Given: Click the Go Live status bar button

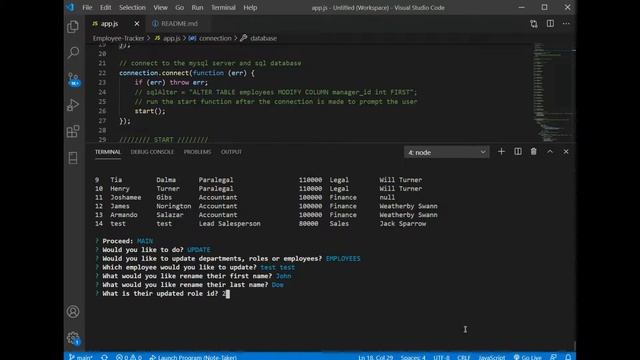Looking at the screenshot, I should tap(527, 357).
